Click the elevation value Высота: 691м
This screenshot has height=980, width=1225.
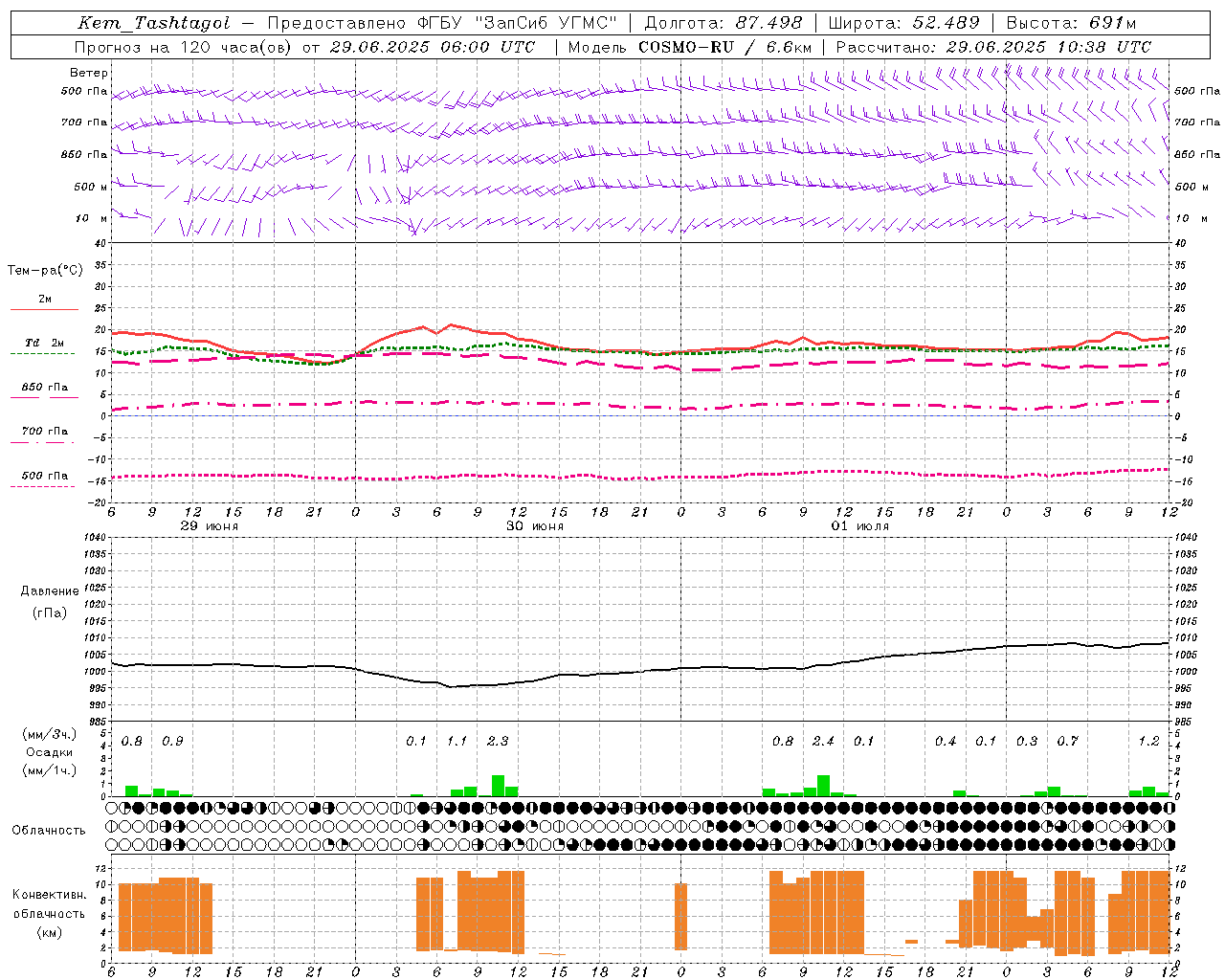point(1072,23)
